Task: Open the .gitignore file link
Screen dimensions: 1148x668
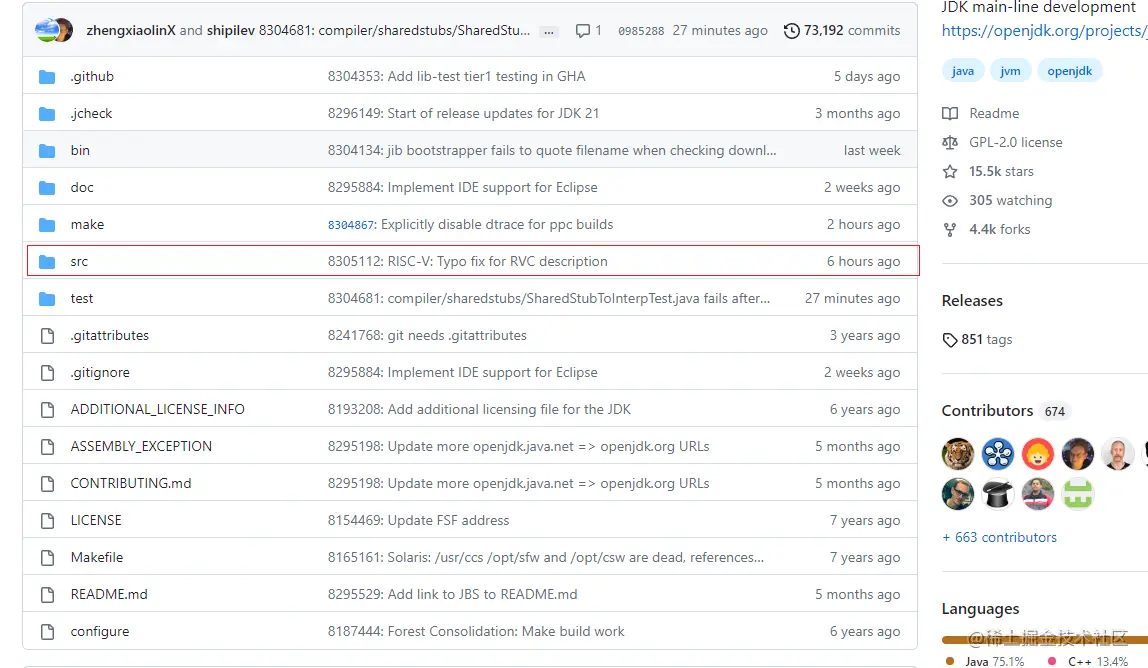Action: tap(100, 373)
